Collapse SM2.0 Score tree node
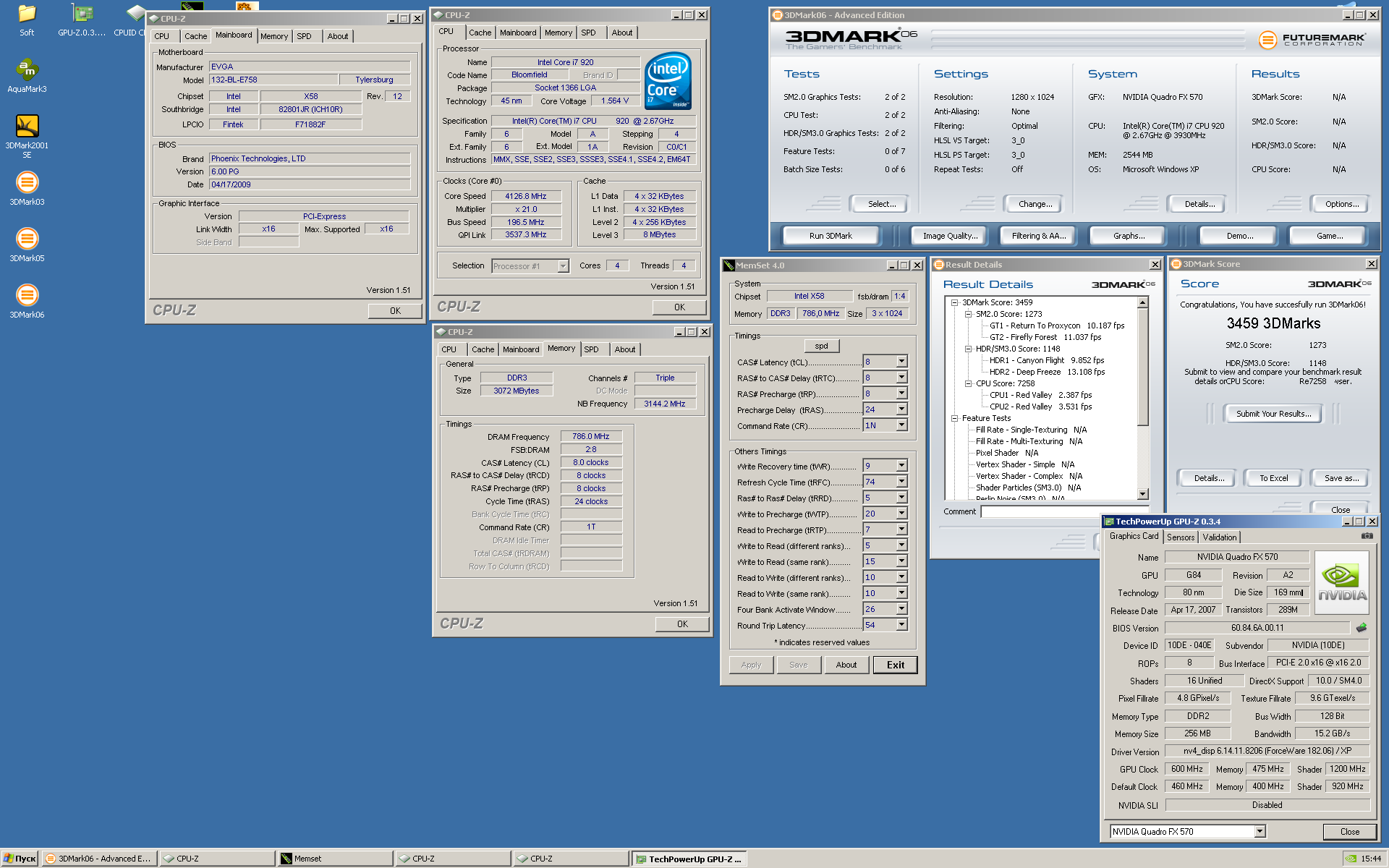This screenshot has height=868, width=1389. pyautogui.click(x=968, y=314)
